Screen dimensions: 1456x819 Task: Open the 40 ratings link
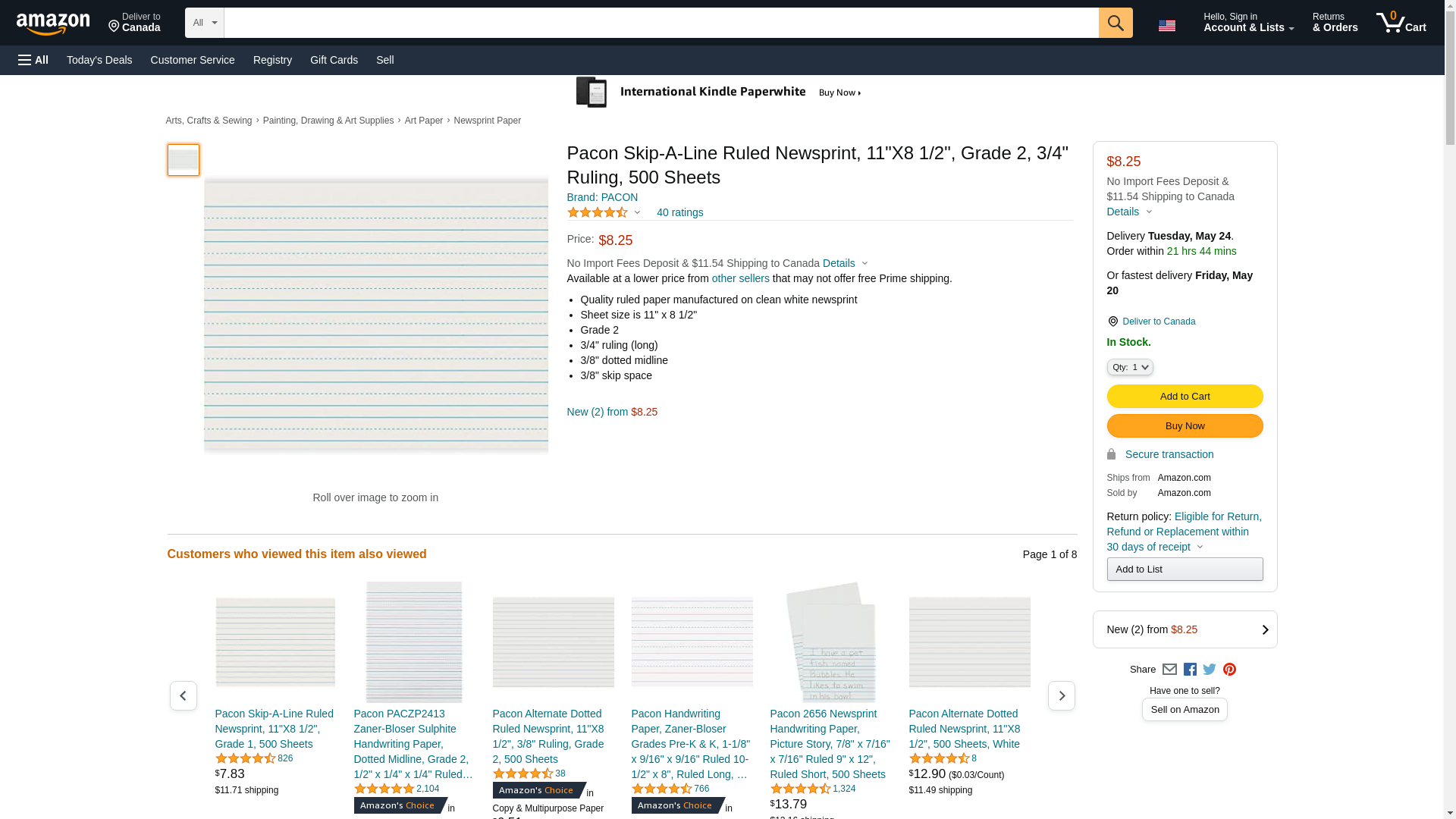click(679, 213)
